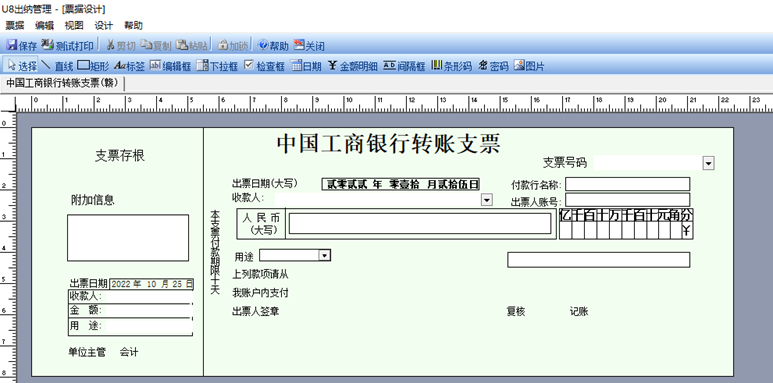773x383 pixels.
Task: Pick the 编辑框 edit box tool
Action: (x=170, y=66)
